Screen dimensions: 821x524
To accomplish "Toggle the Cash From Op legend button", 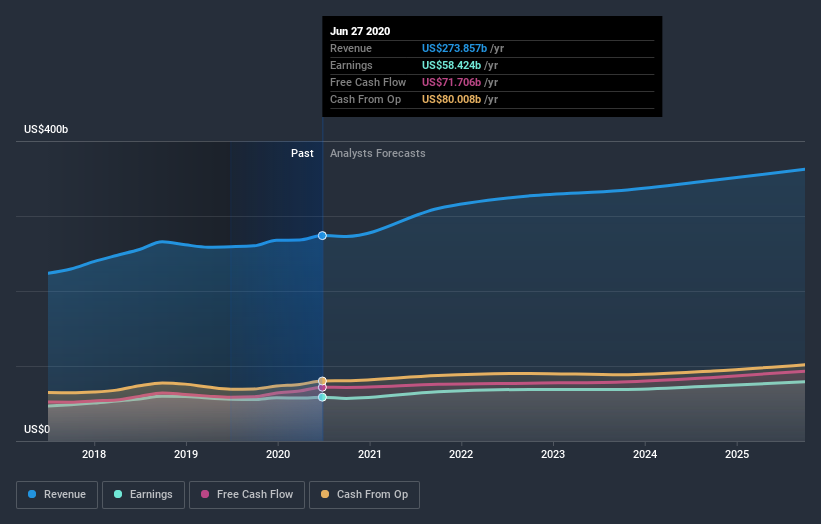I will point(364,495).
